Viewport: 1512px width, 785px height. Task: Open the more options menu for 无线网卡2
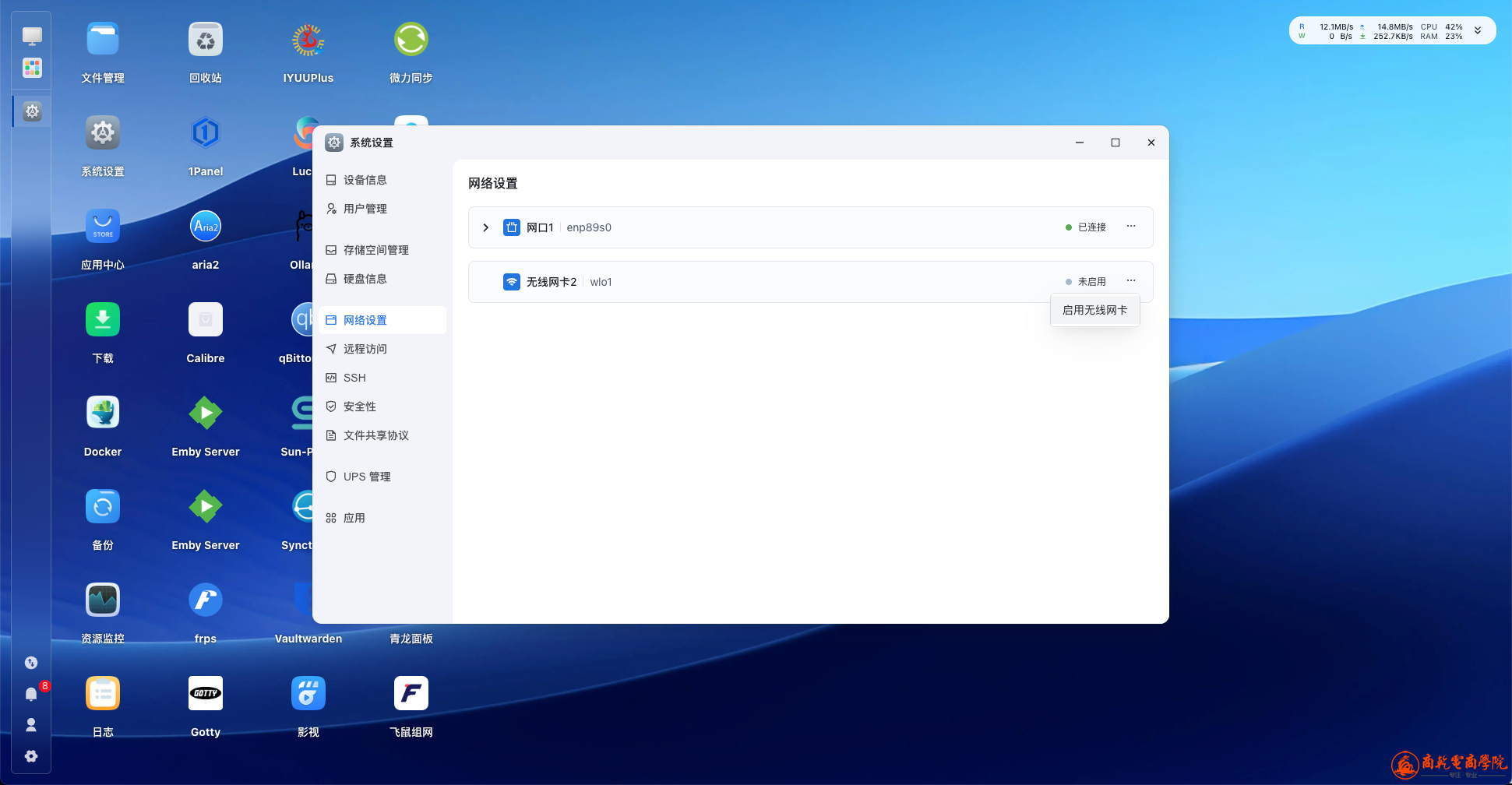pyautogui.click(x=1131, y=280)
